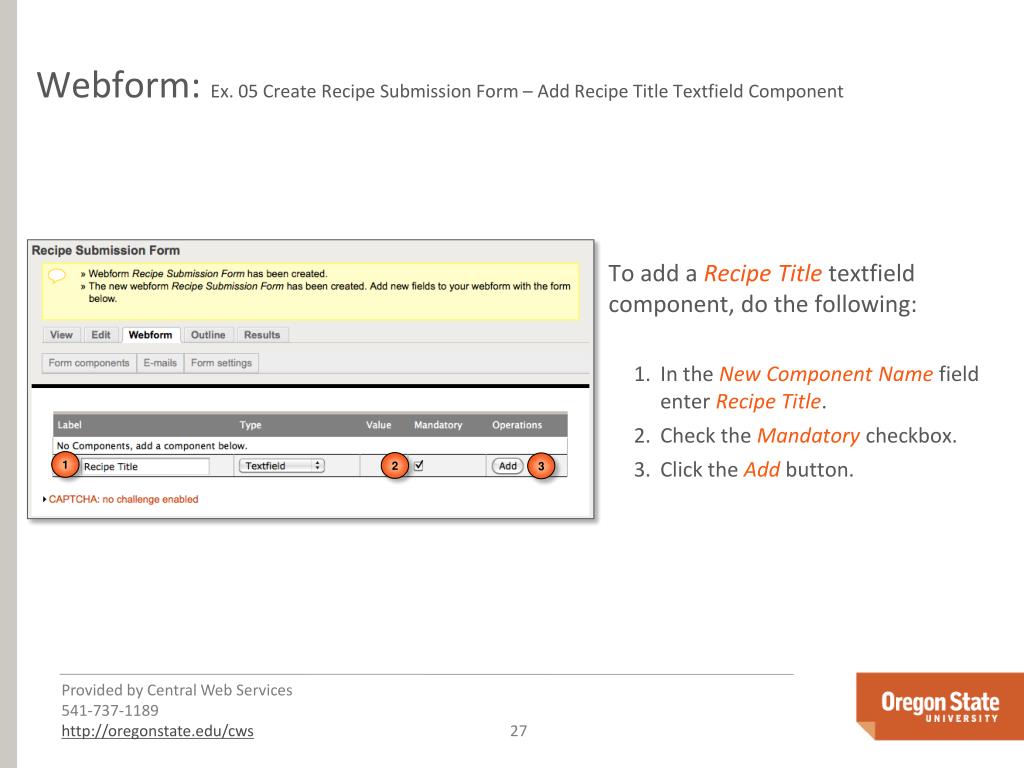
Task: Open the View tab
Action: (61, 335)
